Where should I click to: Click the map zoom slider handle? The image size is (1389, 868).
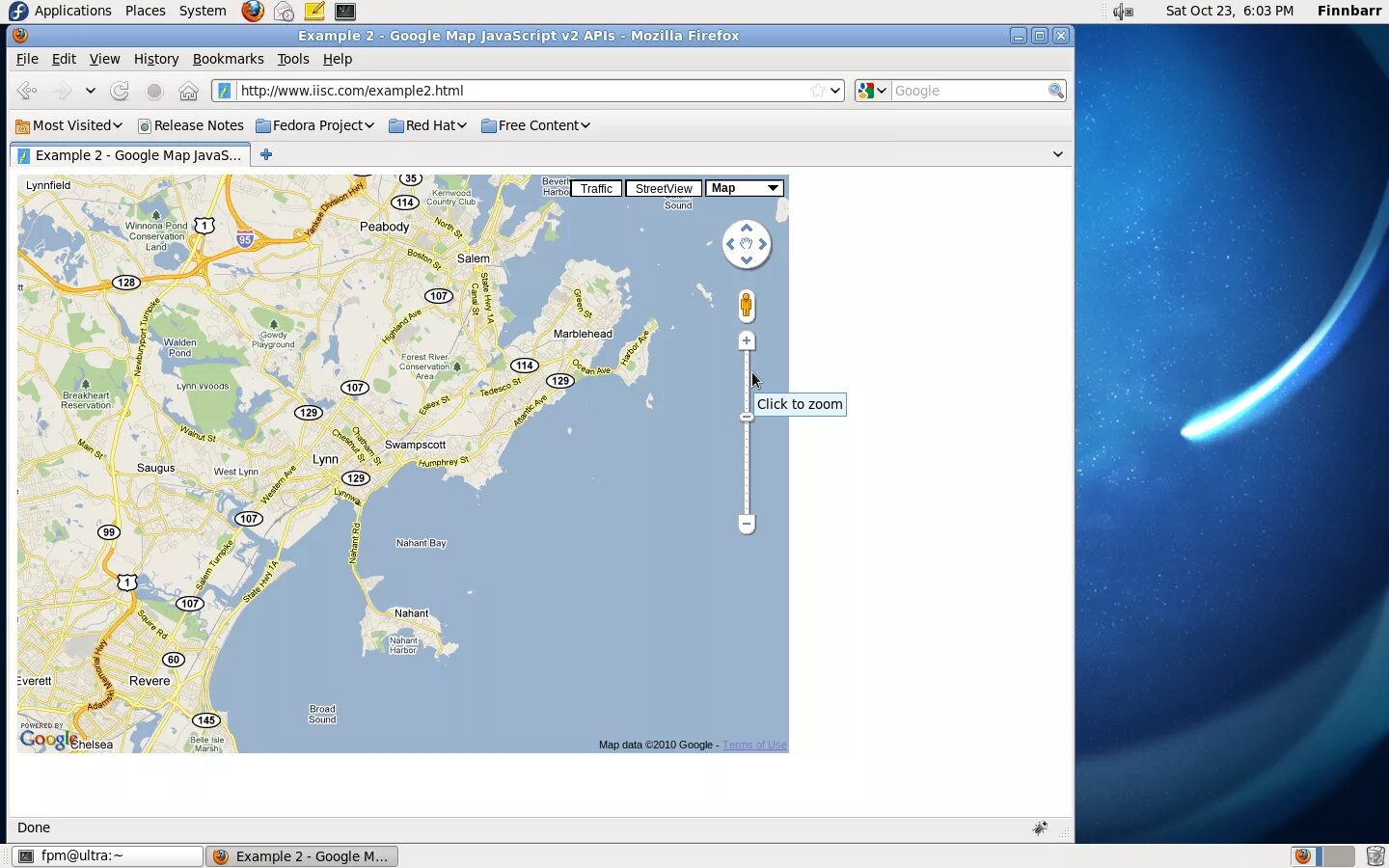point(747,417)
